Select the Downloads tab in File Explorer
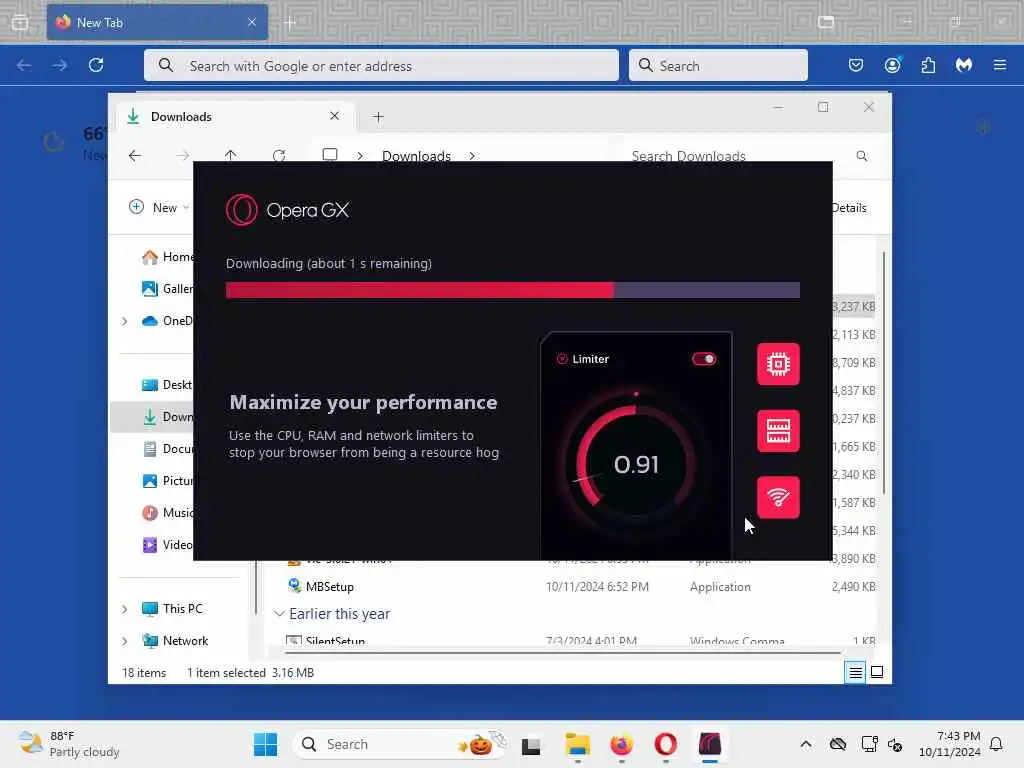This screenshot has height=768, width=1024. 235,116
